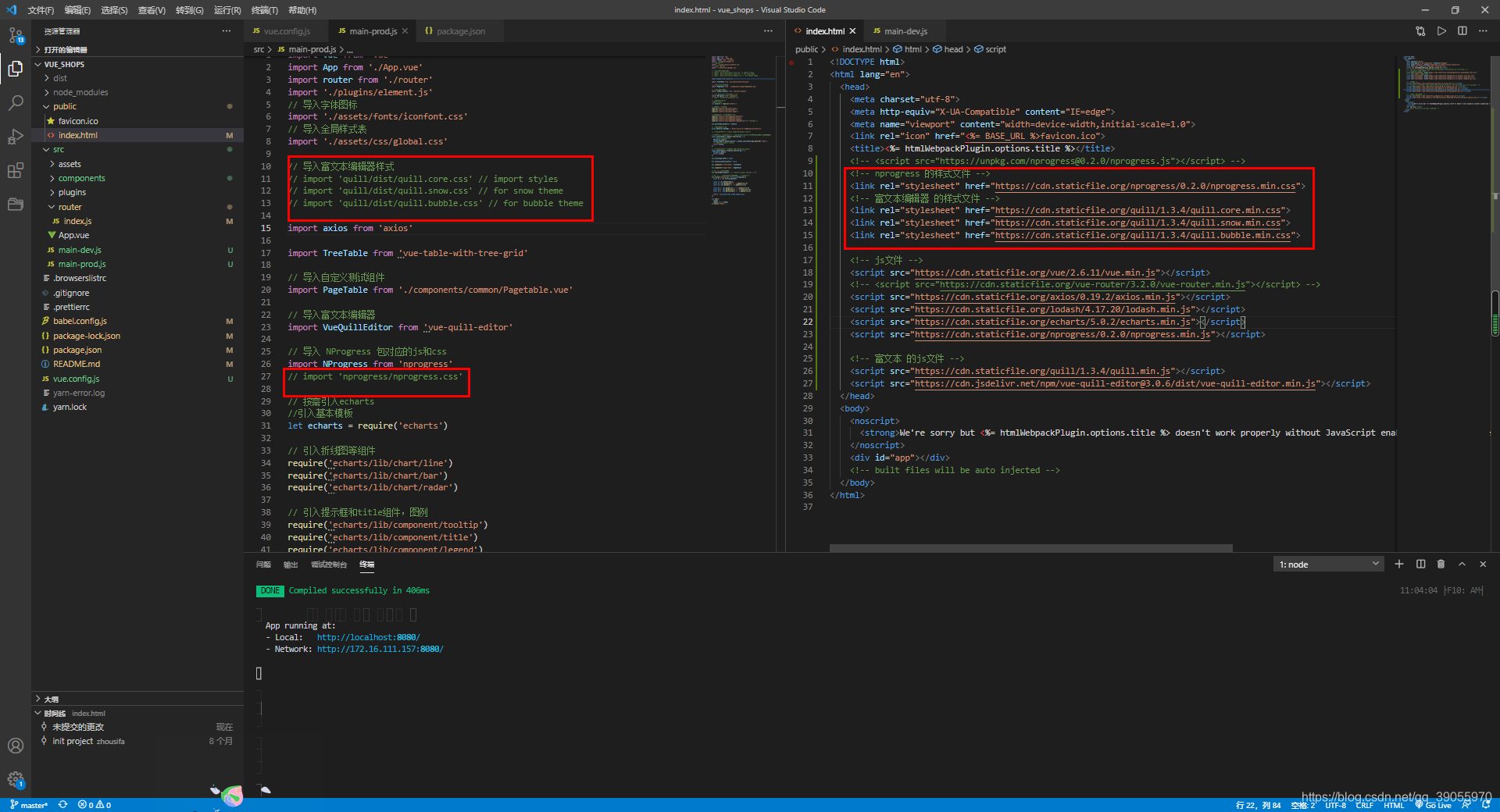Open the vue.min.js CDN link in index.html

[x=1035, y=272]
